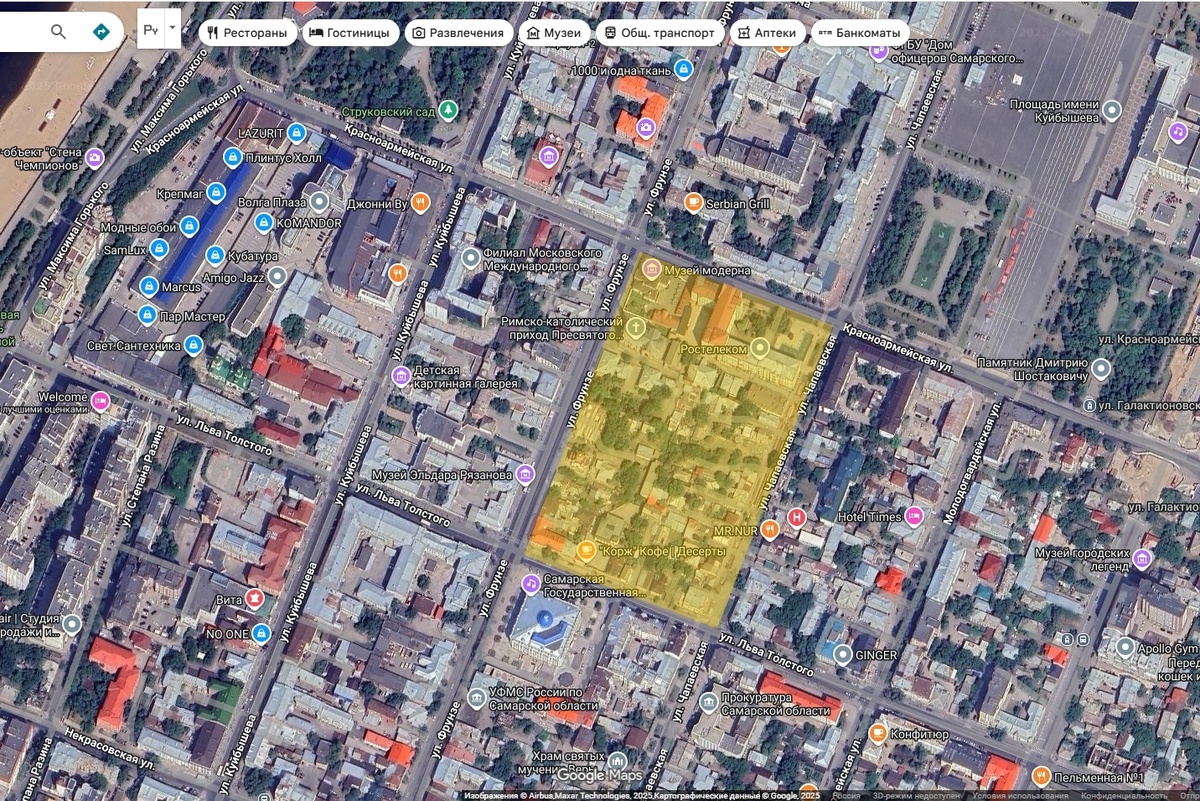Select the Памятник Дмитрию Шостаковичу pin

tap(1100, 369)
